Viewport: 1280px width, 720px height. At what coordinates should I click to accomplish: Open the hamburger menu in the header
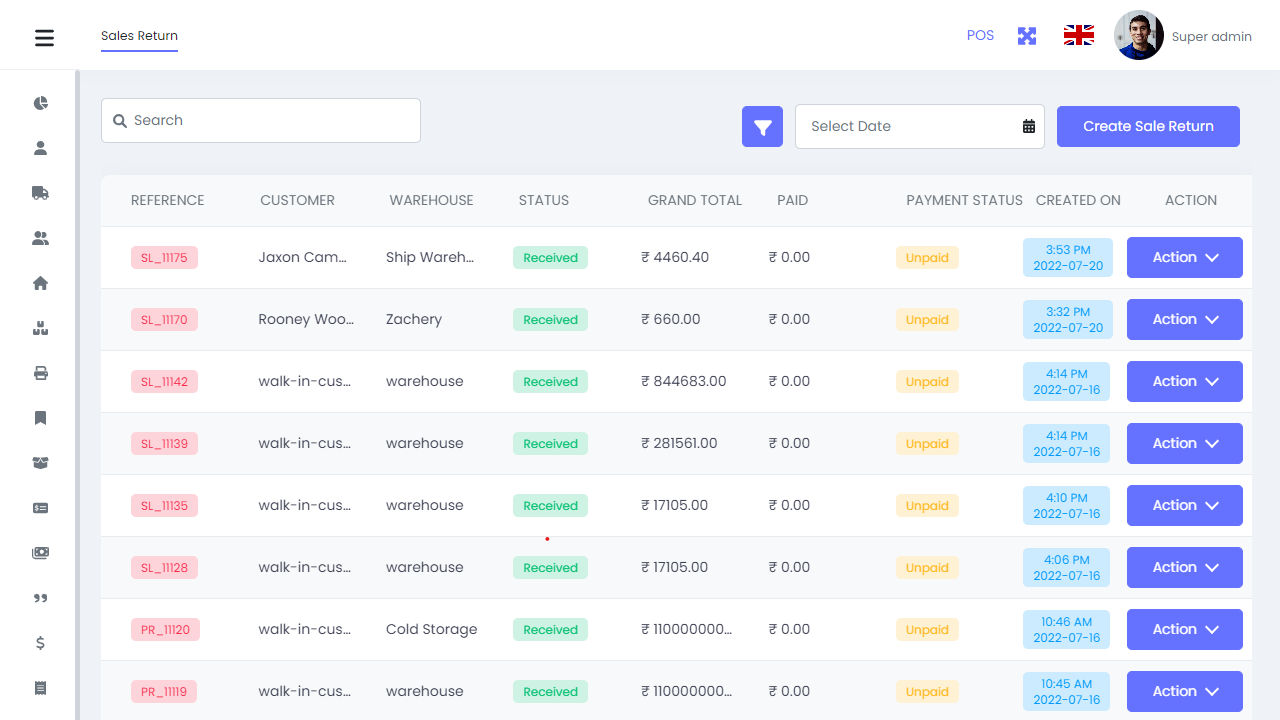point(44,38)
